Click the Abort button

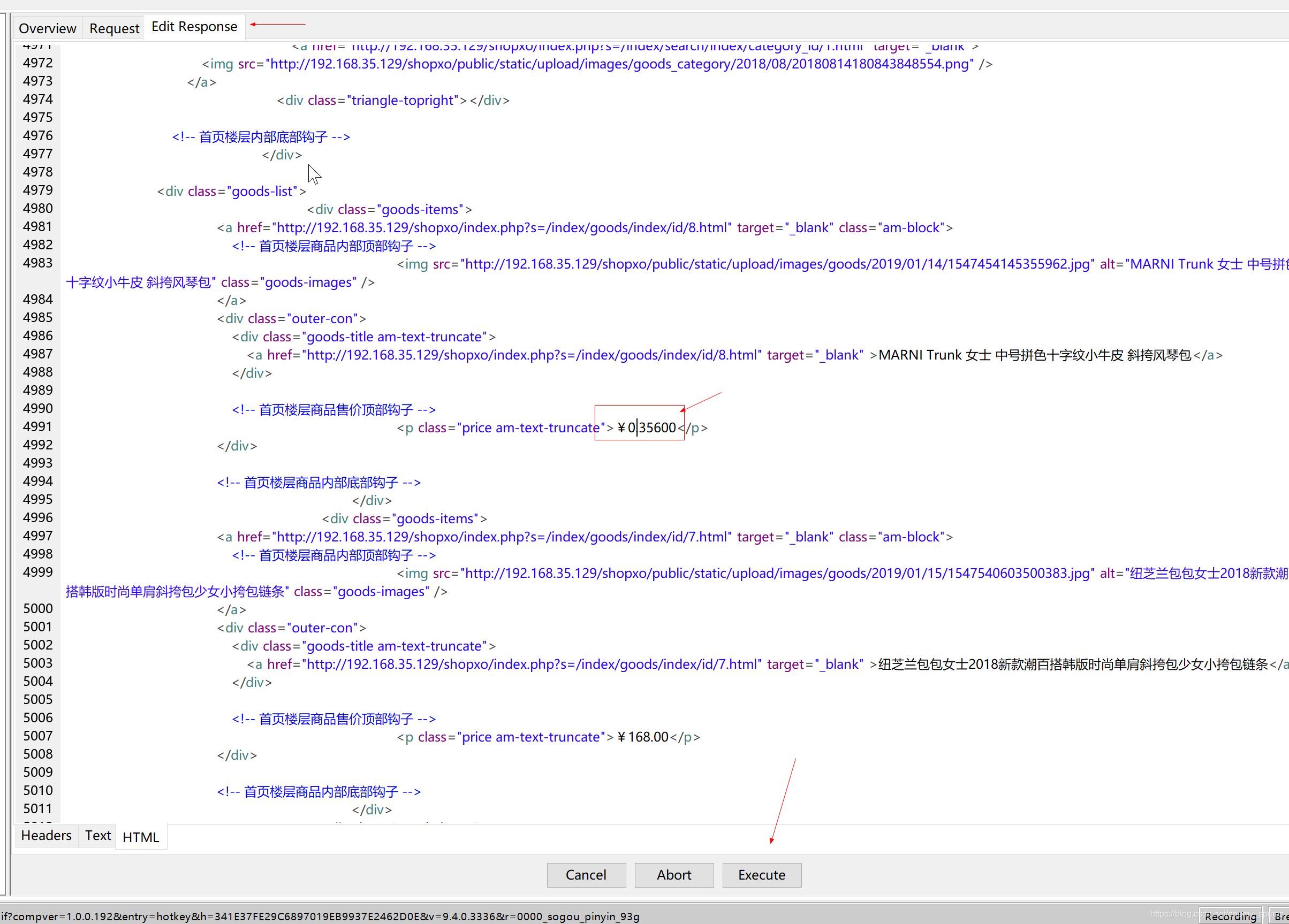674,875
